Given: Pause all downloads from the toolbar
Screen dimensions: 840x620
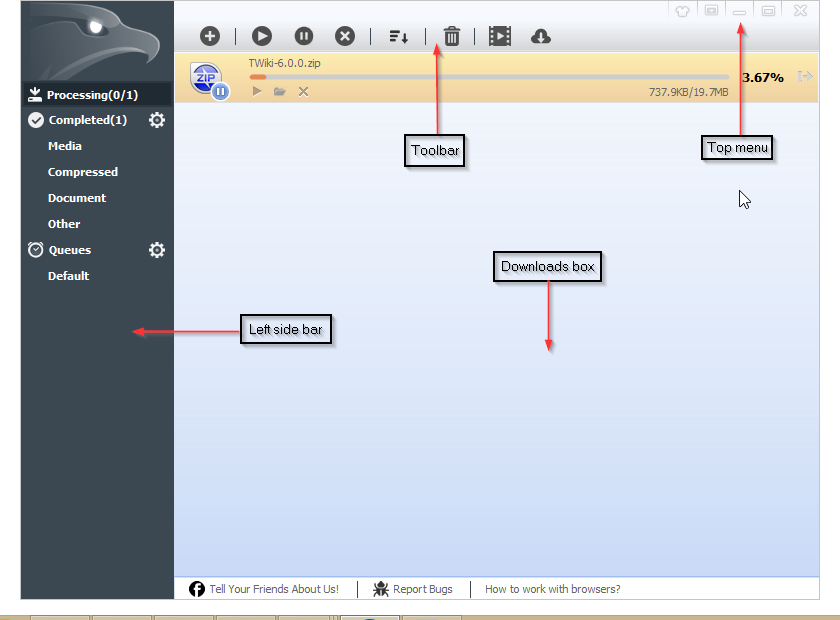Looking at the screenshot, I should (x=303, y=36).
